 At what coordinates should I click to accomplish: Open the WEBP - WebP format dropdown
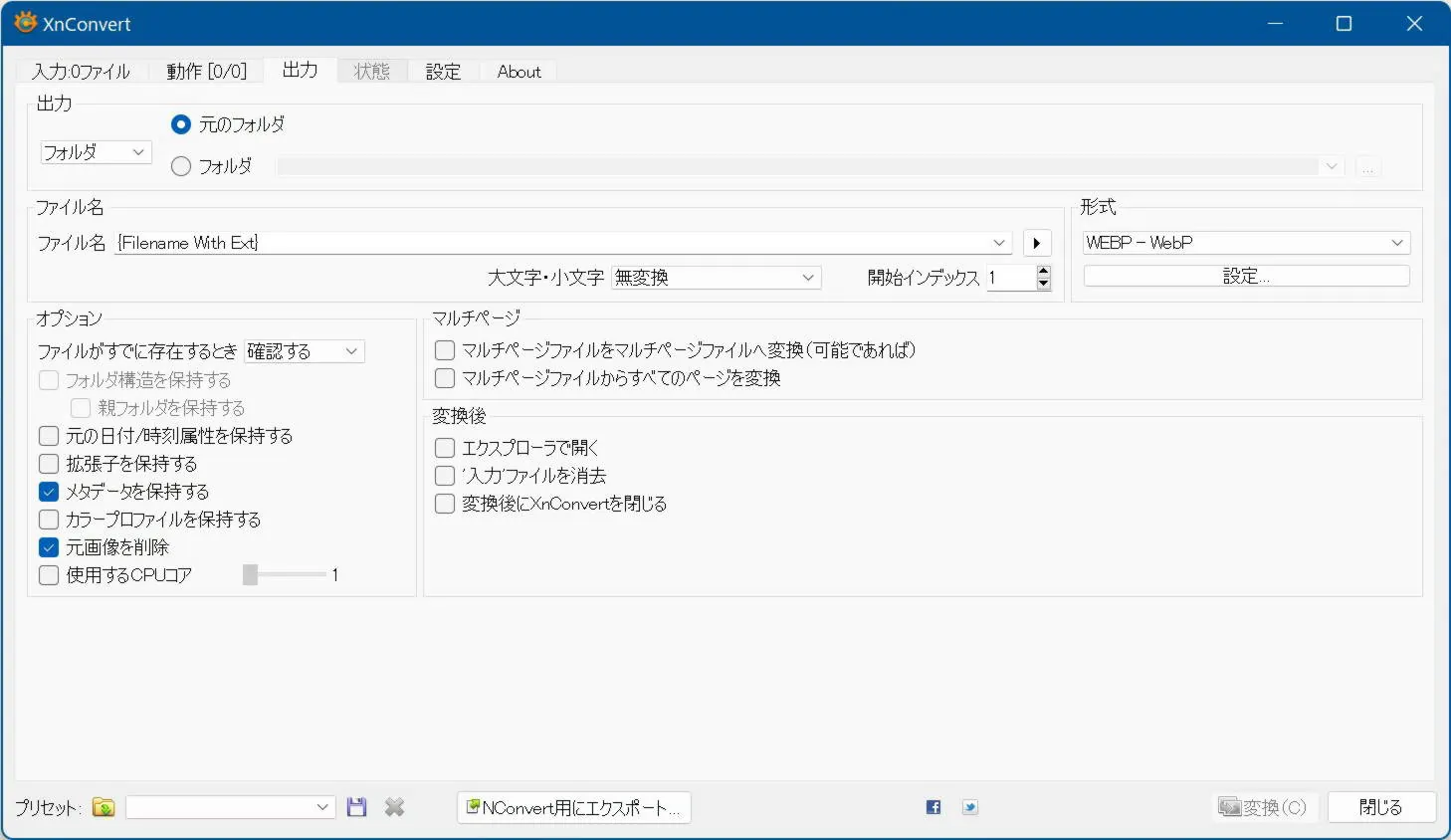click(x=1246, y=243)
